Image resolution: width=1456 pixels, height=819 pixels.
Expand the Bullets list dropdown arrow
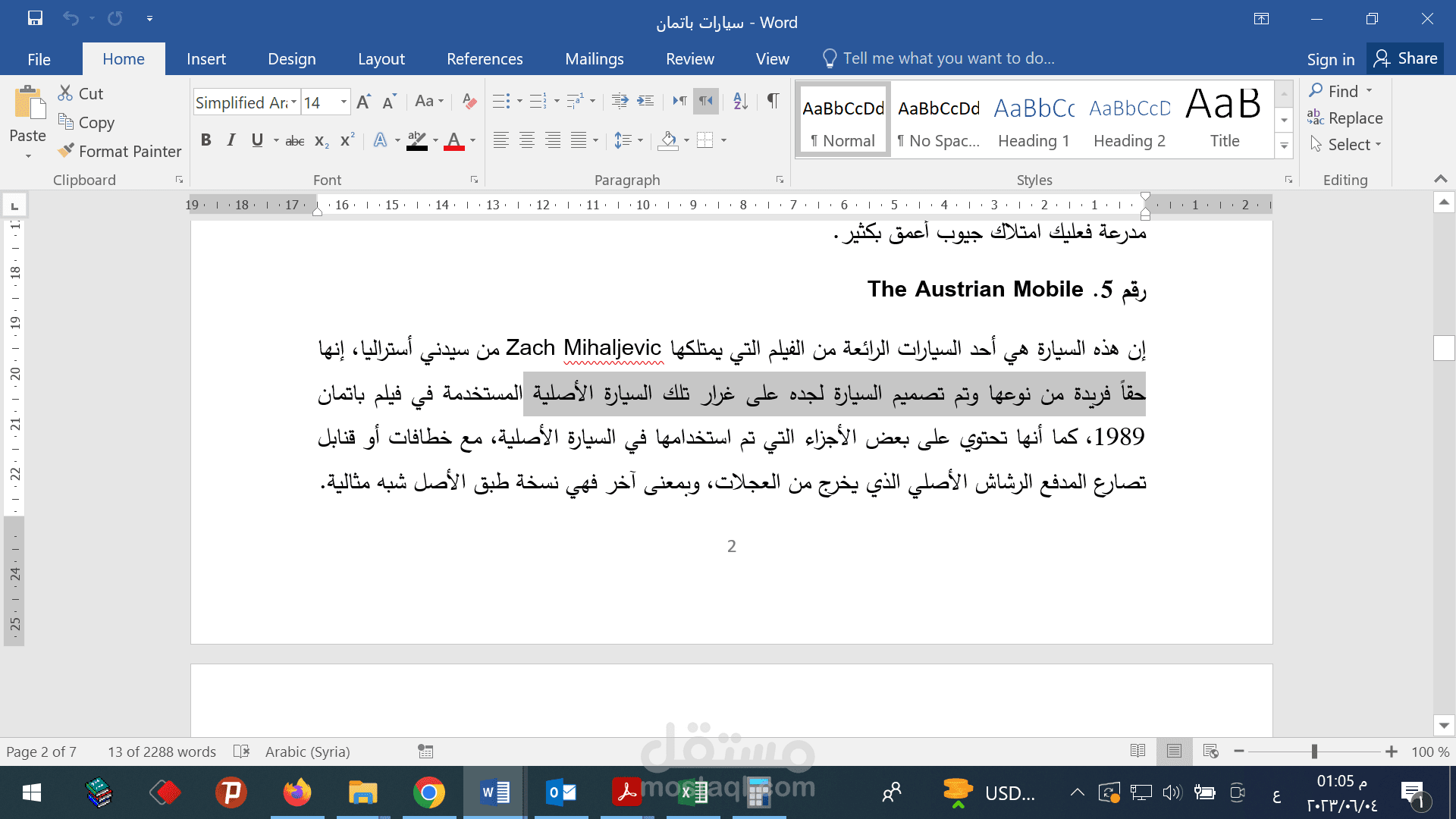[519, 101]
